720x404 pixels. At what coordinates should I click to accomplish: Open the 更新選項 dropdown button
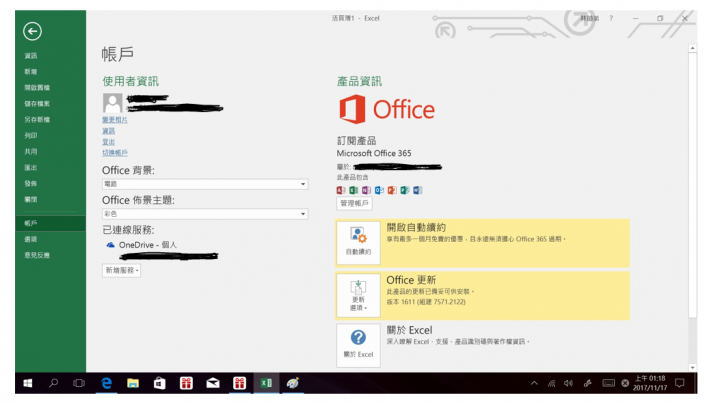pyautogui.click(x=358, y=296)
